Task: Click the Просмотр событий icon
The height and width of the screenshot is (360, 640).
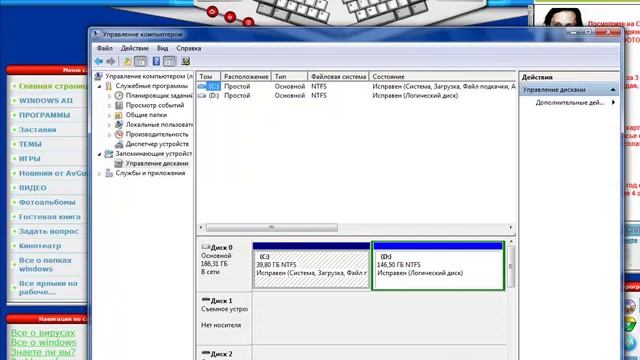Action: coord(119,105)
